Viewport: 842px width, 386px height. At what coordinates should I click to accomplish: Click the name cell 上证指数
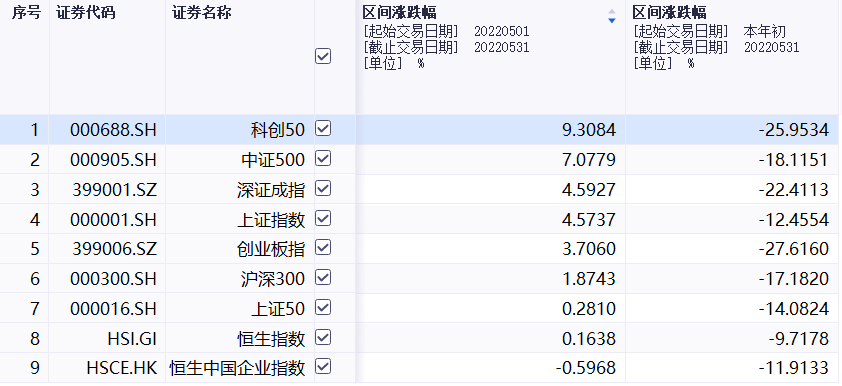pyautogui.click(x=271, y=220)
